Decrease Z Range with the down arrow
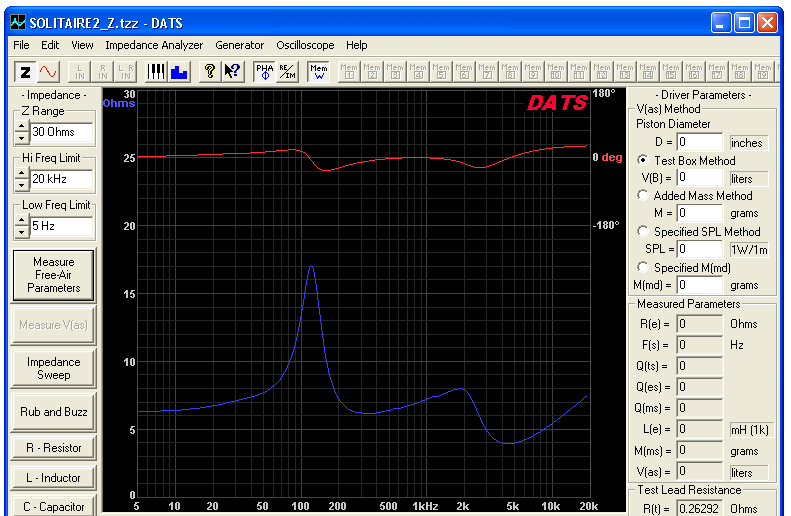This screenshot has width=791, height=516. point(21,137)
